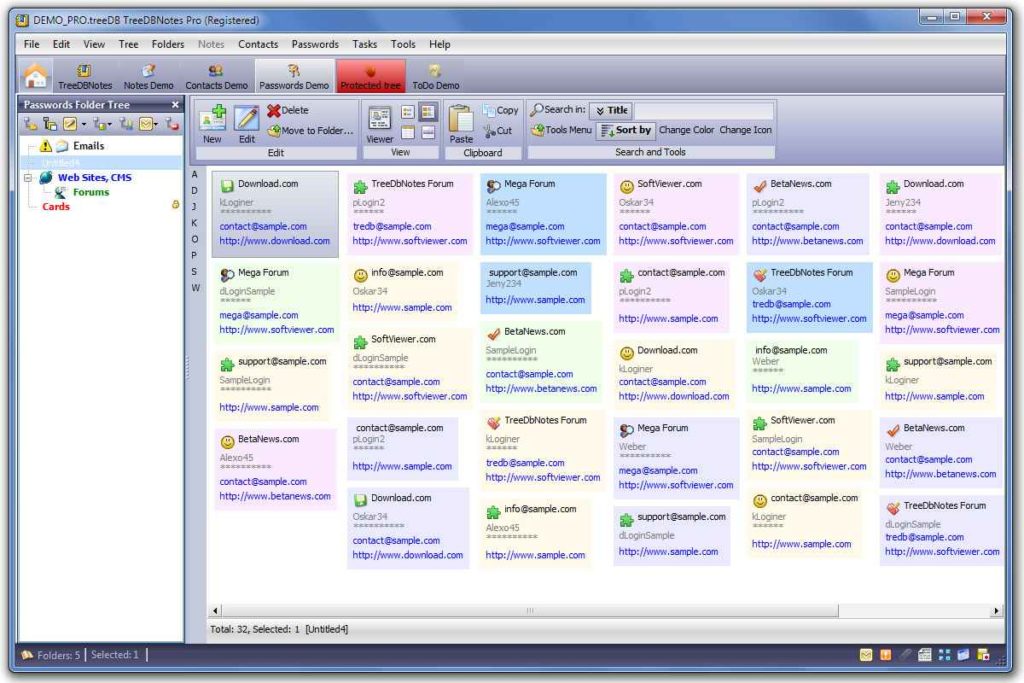Image resolution: width=1024 pixels, height=683 pixels.
Task: Click the Home icon in the tab bar
Action: (x=35, y=76)
